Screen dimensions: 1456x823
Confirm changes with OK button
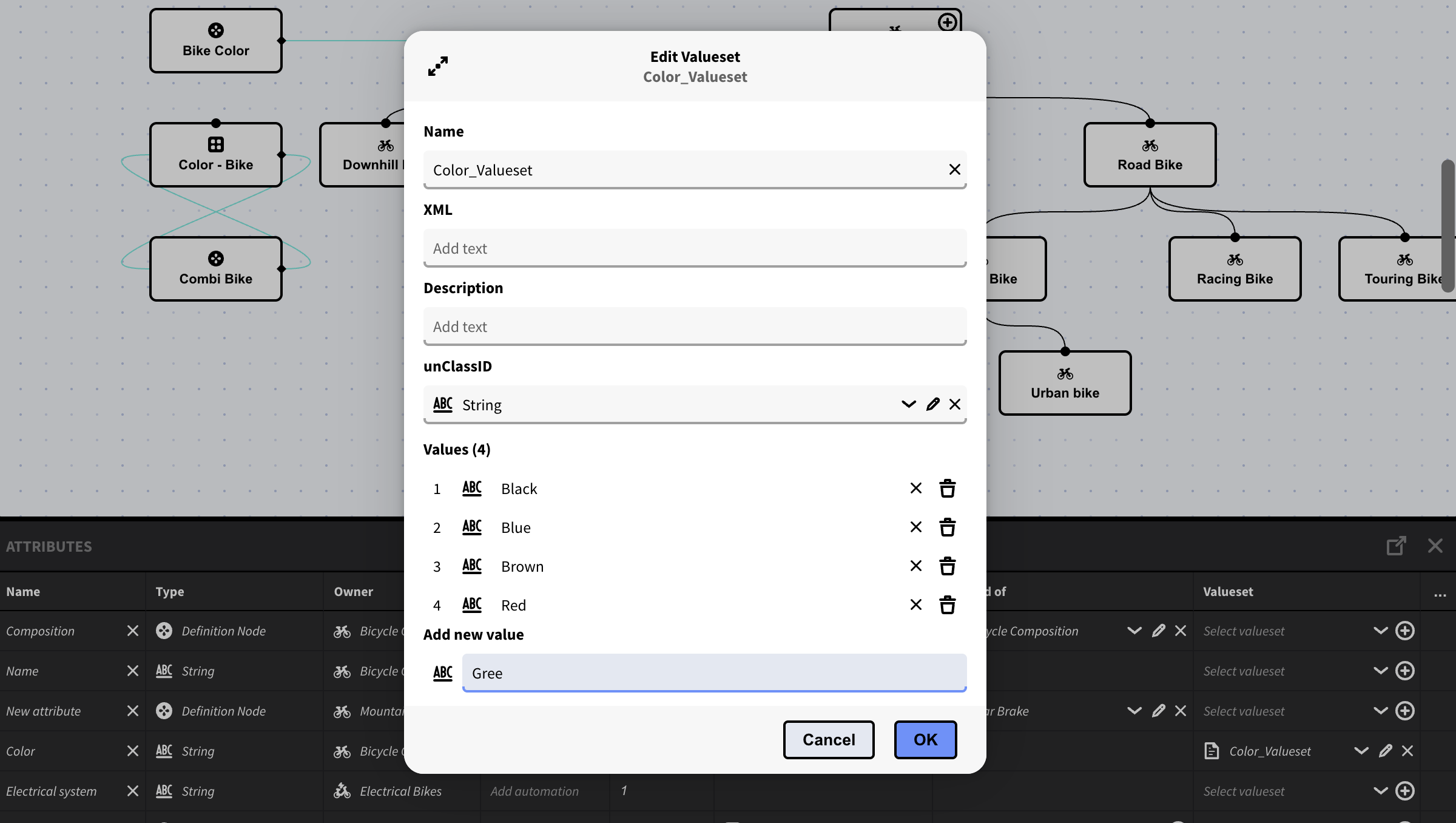click(925, 740)
